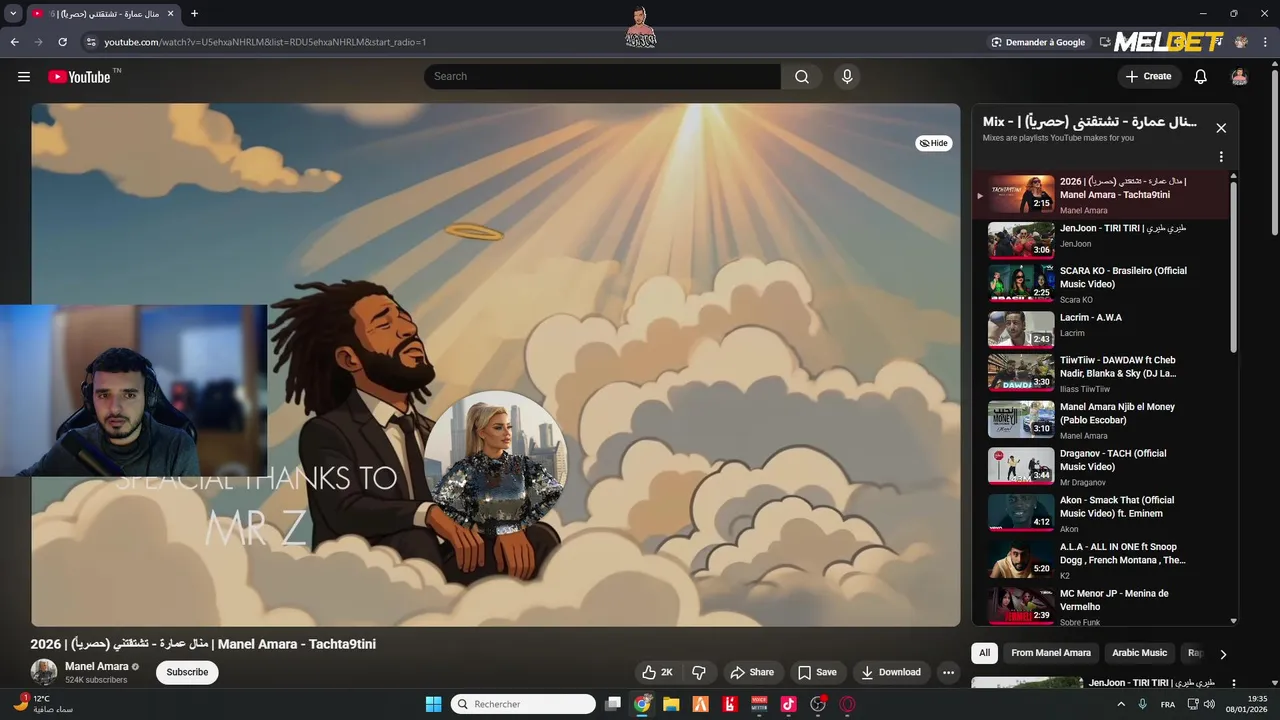Start voice search with microphone icon
Image resolution: width=1280 pixels, height=720 pixels.
[847, 77]
